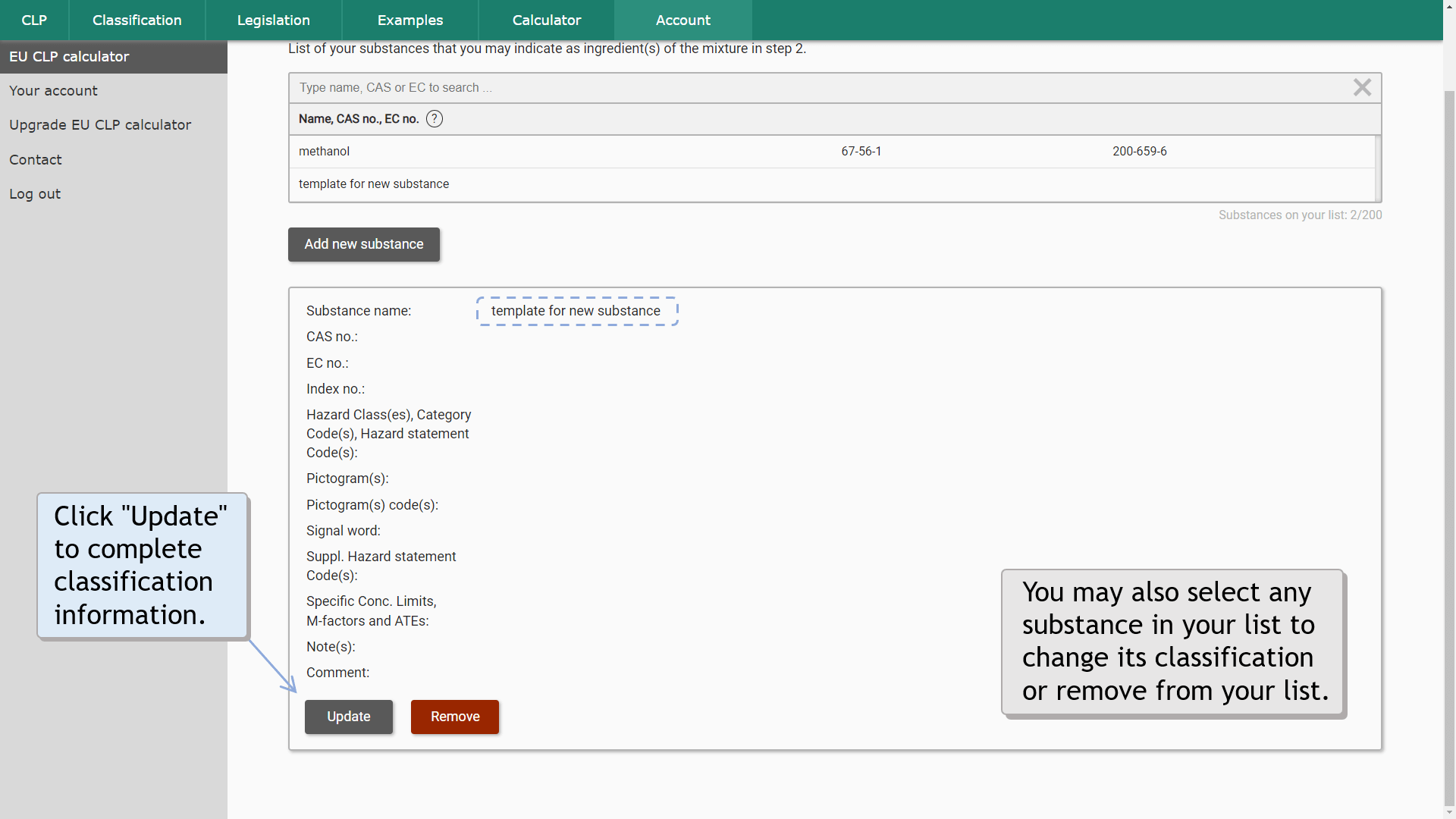Focus the substance search input field
The height and width of the screenshot is (819, 1456).
click(x=819, y=88)
